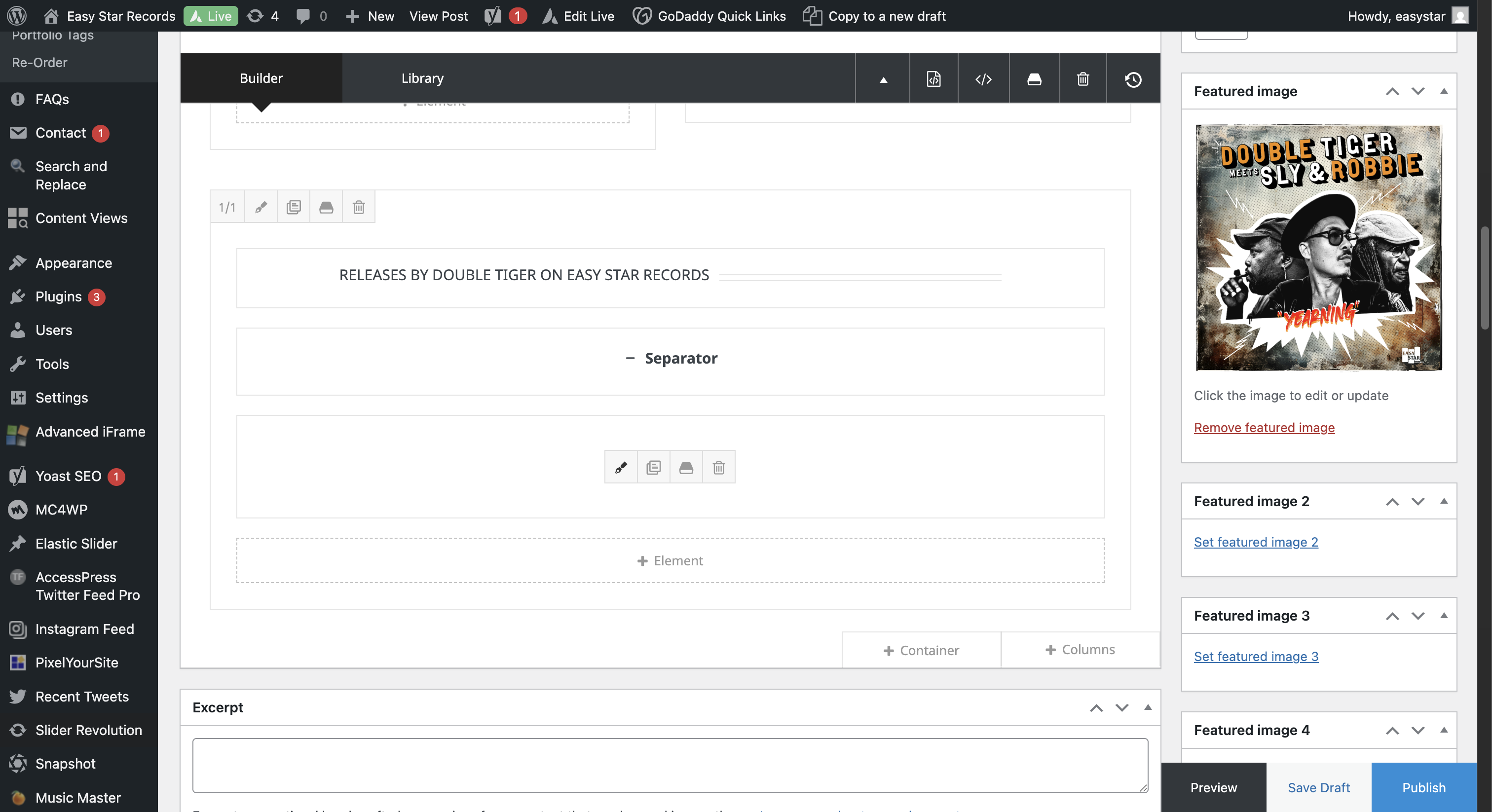Clone the column using the duplicate icon beside 1/1
The height and width of the screenshot is (812, 1492).
point(294,207)
